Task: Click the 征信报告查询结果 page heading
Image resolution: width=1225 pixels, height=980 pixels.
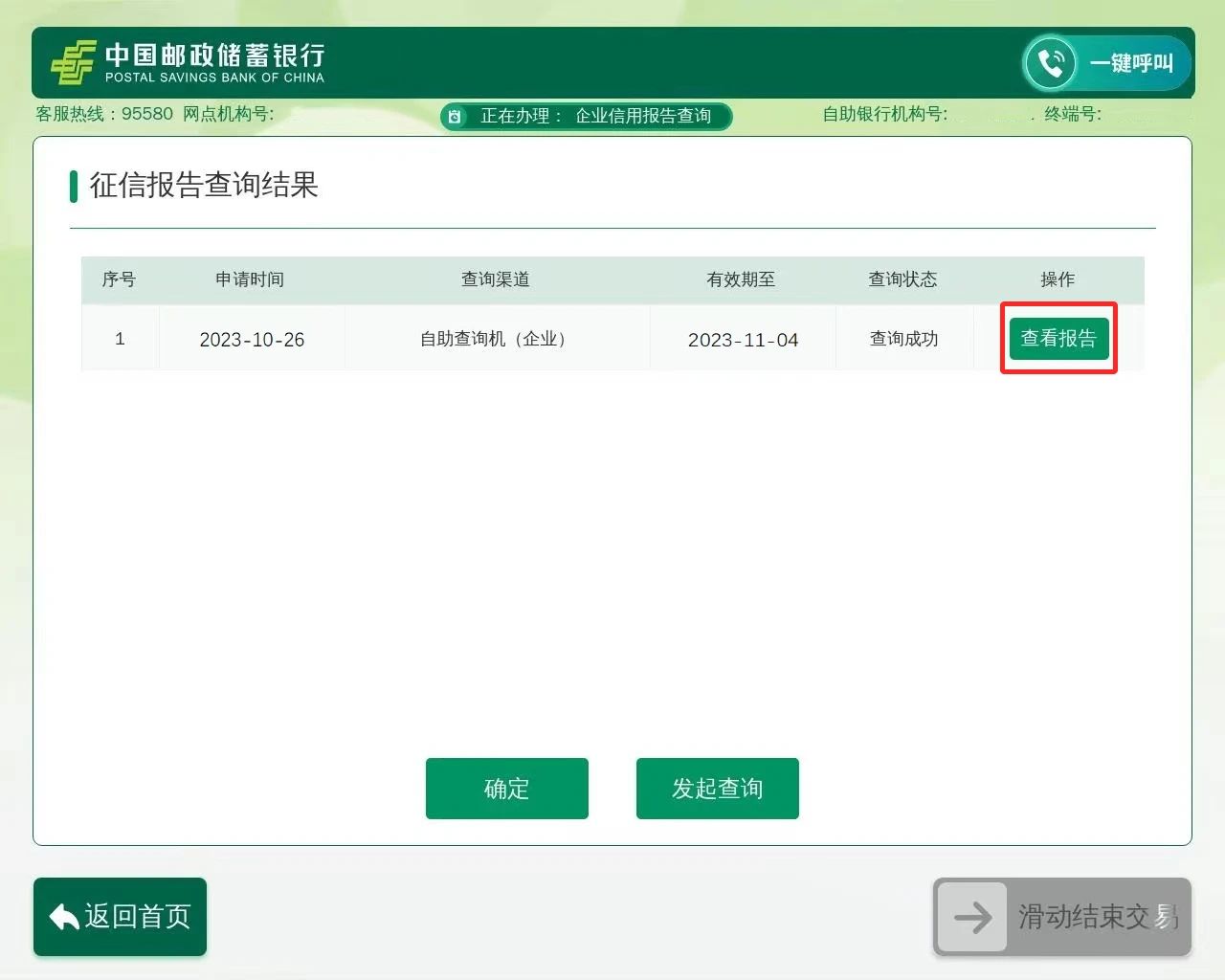Action: click(204, 185)
